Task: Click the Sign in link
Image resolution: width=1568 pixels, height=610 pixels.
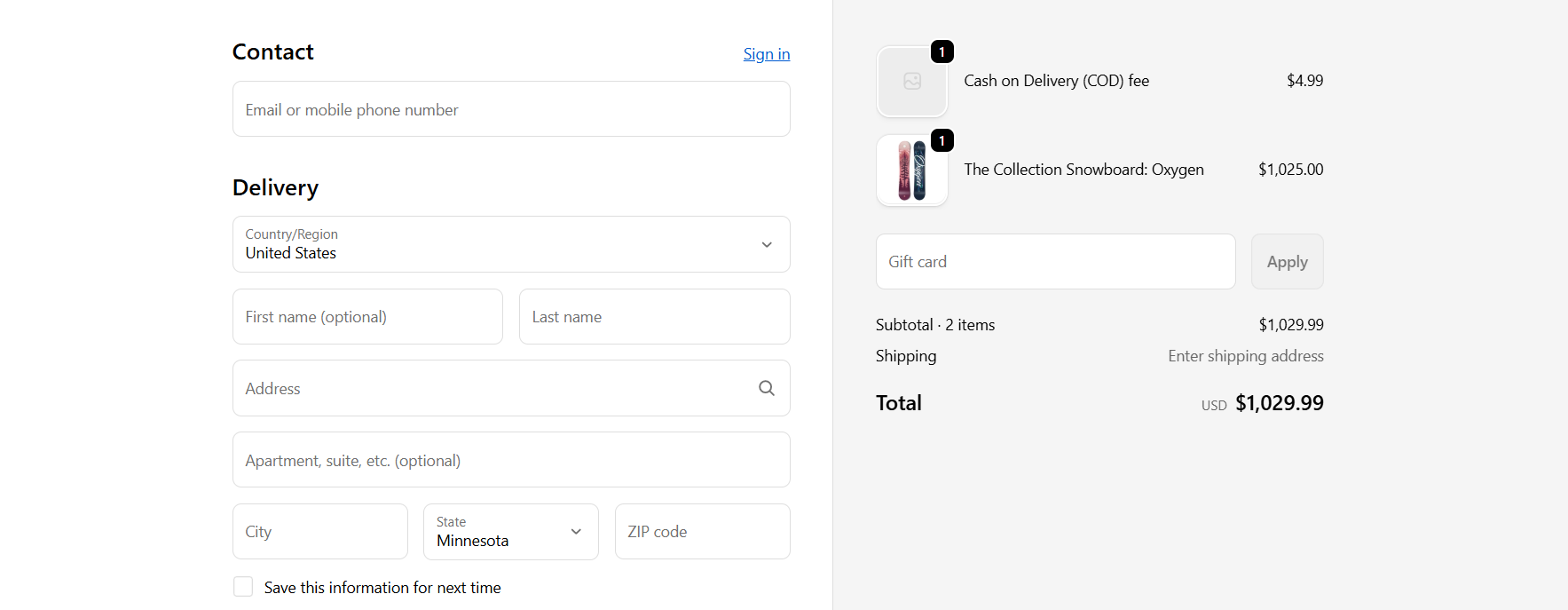Action: 766,53
